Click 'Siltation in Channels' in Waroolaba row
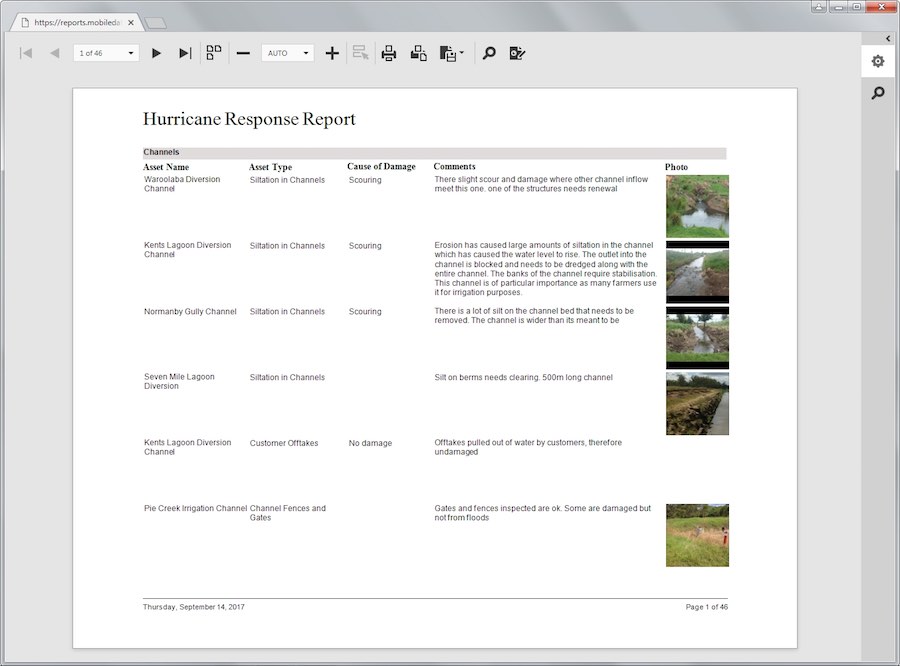Screen dimensions: 900x666 287,180
